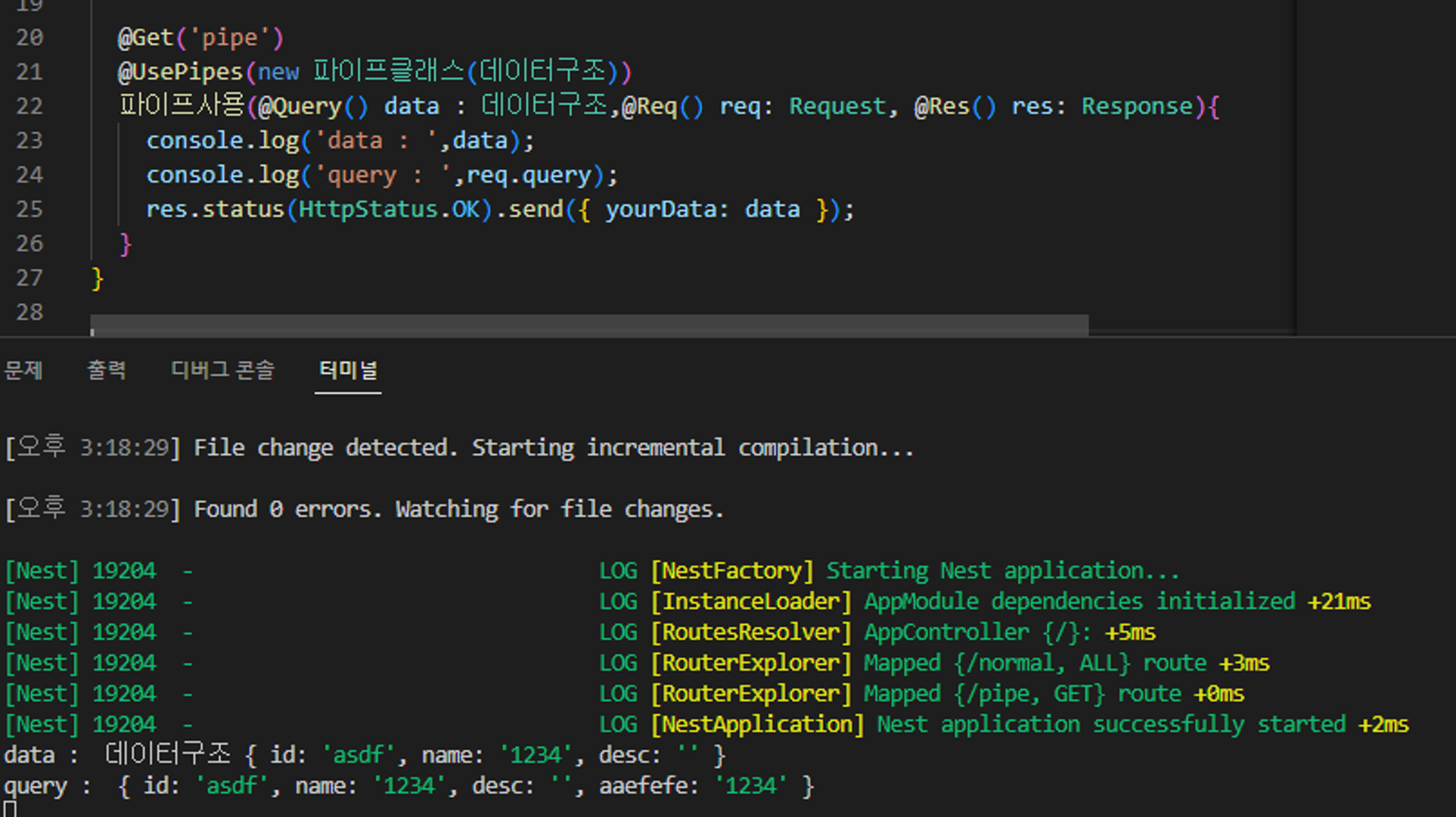Click the /pipe, GET mapped route log line
The height and width of the screenshot is (817, 1456).
(1029, 694)
